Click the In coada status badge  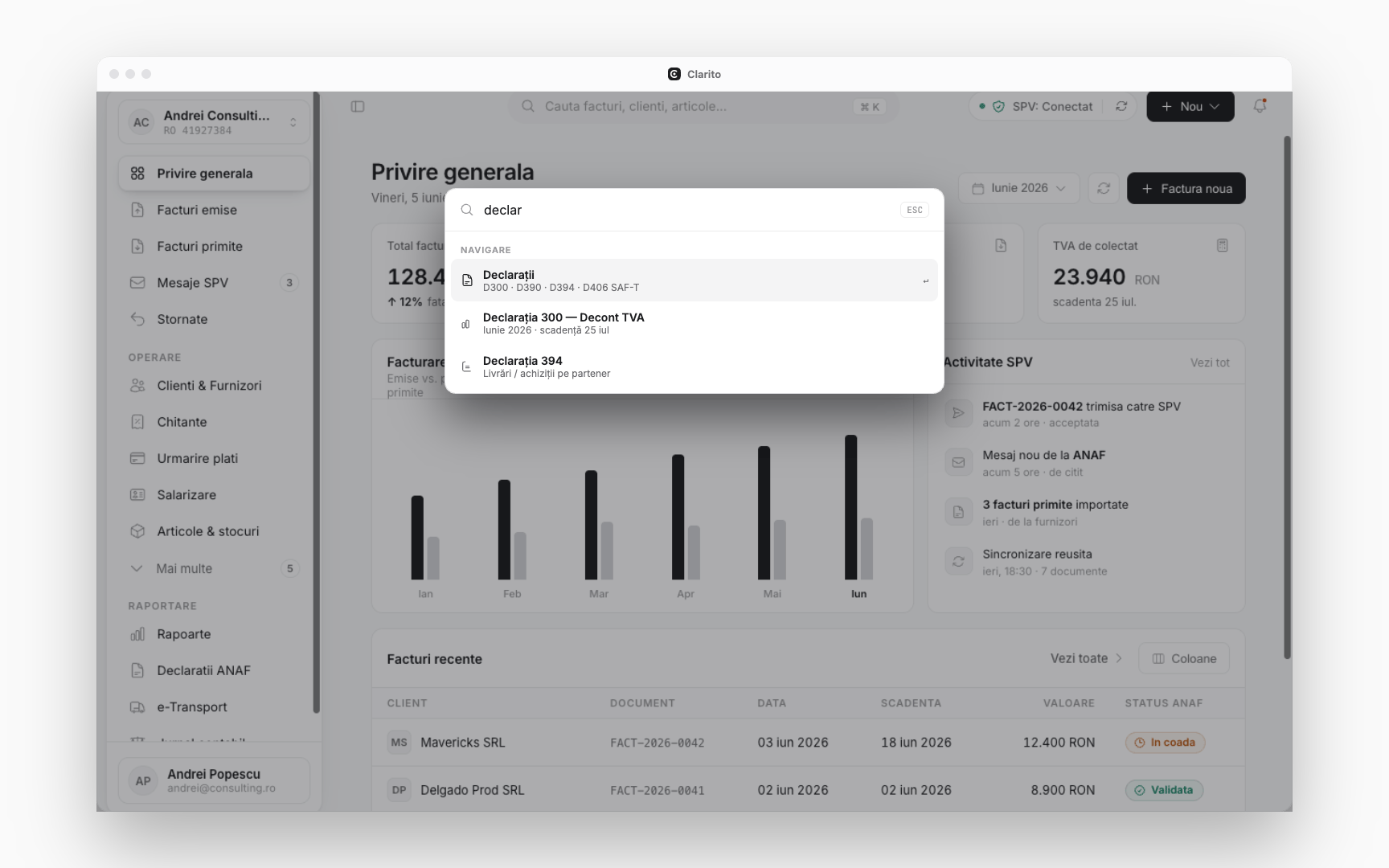pos(1165,743)
